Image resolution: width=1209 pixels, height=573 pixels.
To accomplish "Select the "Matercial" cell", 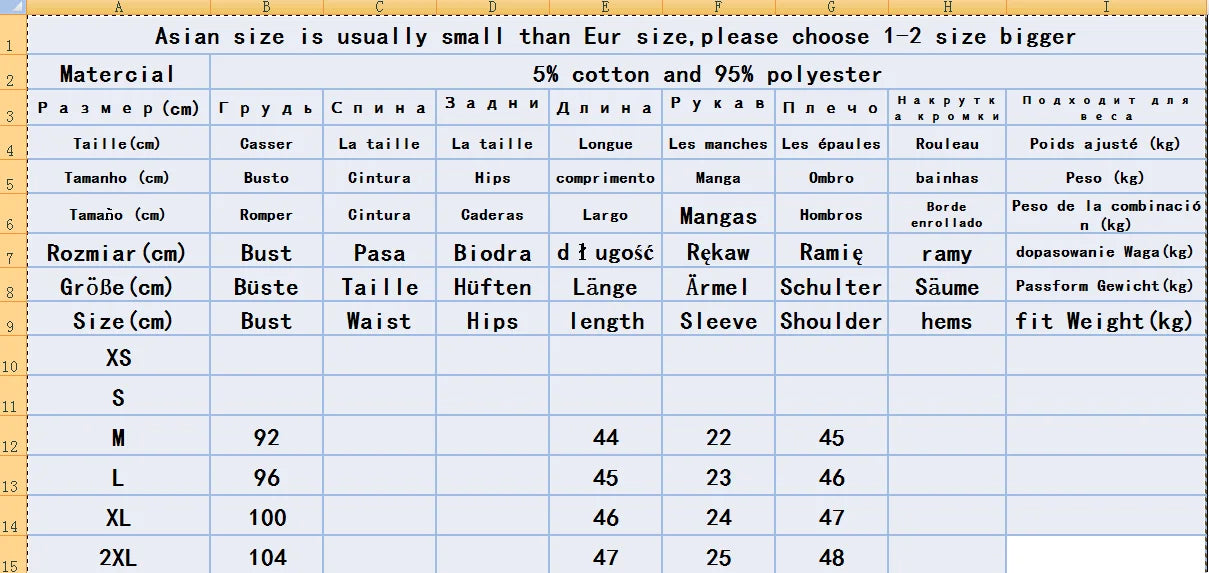I will point(118,74).
